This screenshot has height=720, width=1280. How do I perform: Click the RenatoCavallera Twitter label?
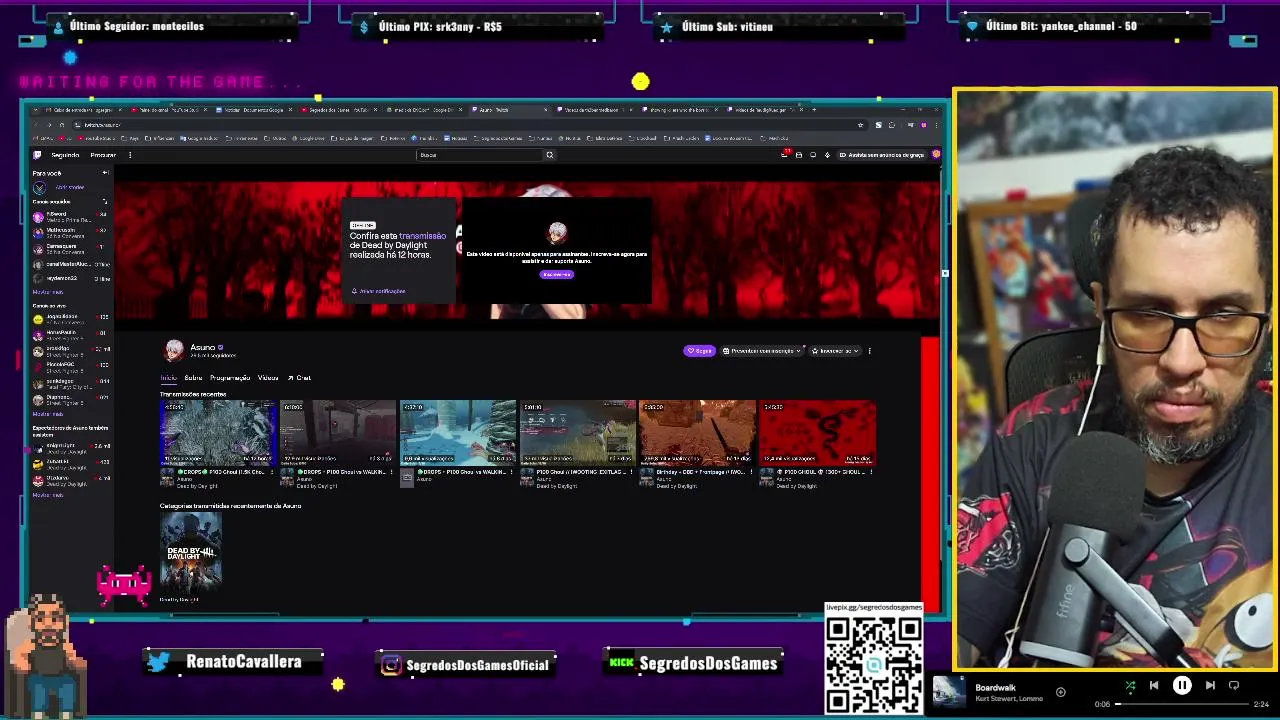click(x=235, y=662)
